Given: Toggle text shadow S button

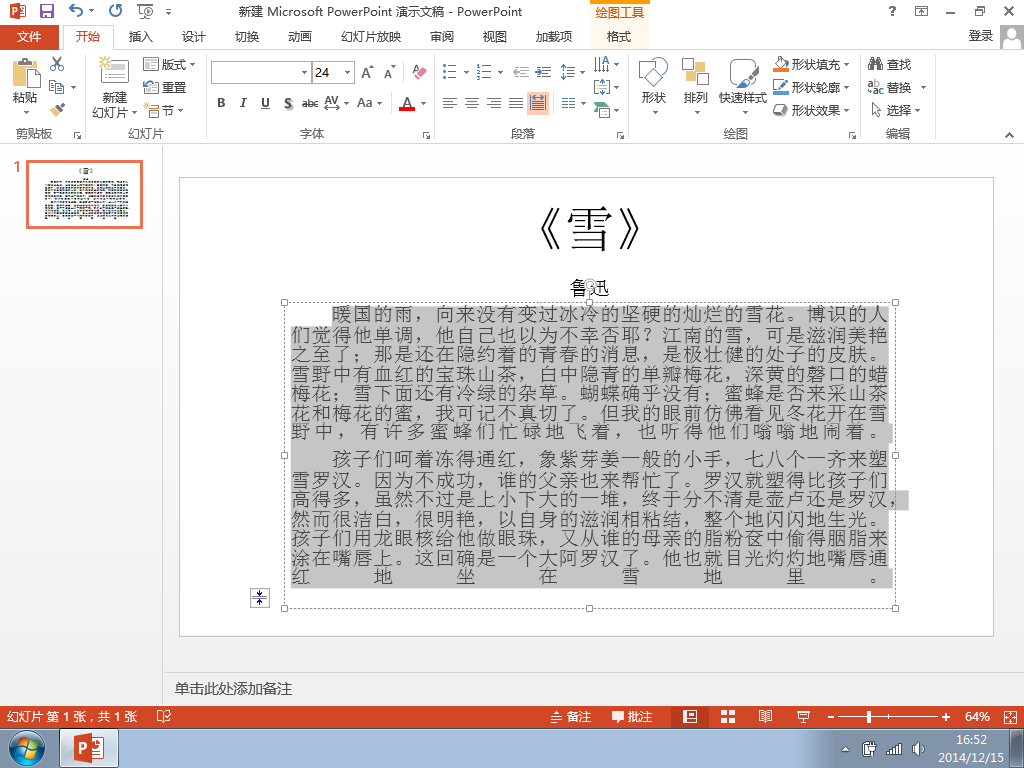Looking at the screenshot, I should tap(288, 103).
